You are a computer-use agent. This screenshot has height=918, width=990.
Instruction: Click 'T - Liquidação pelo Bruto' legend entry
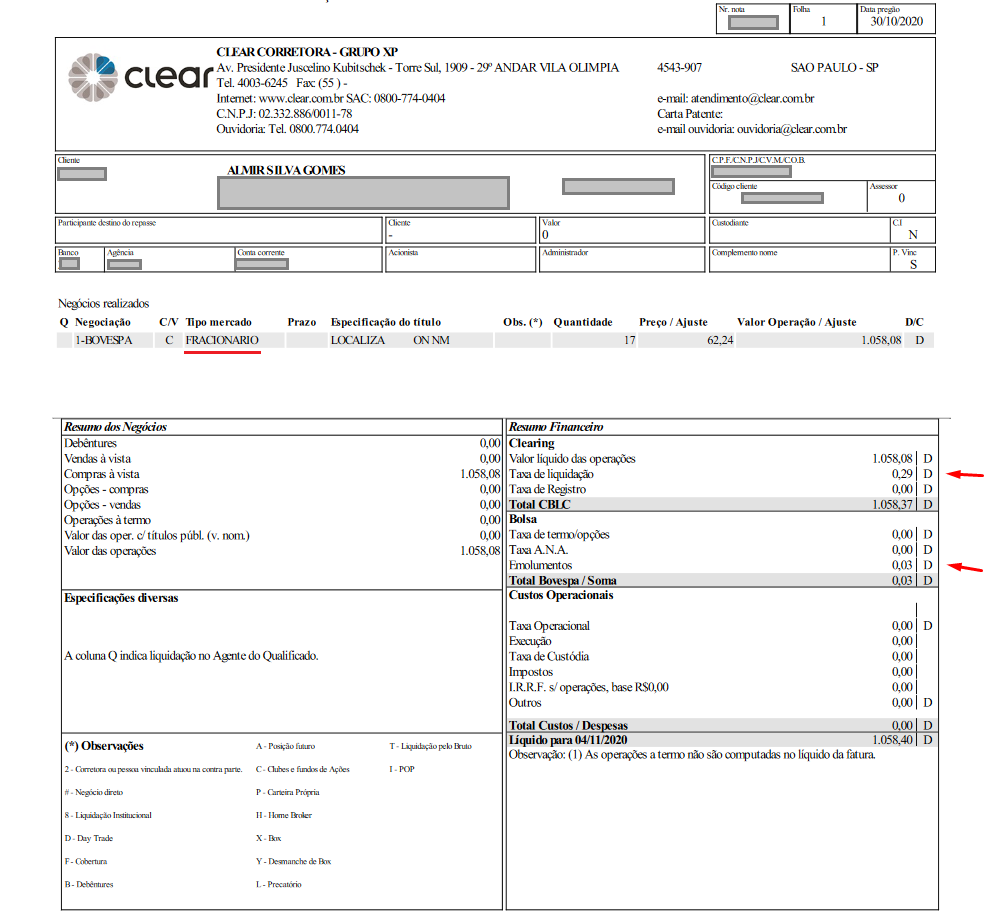point(431,746)
